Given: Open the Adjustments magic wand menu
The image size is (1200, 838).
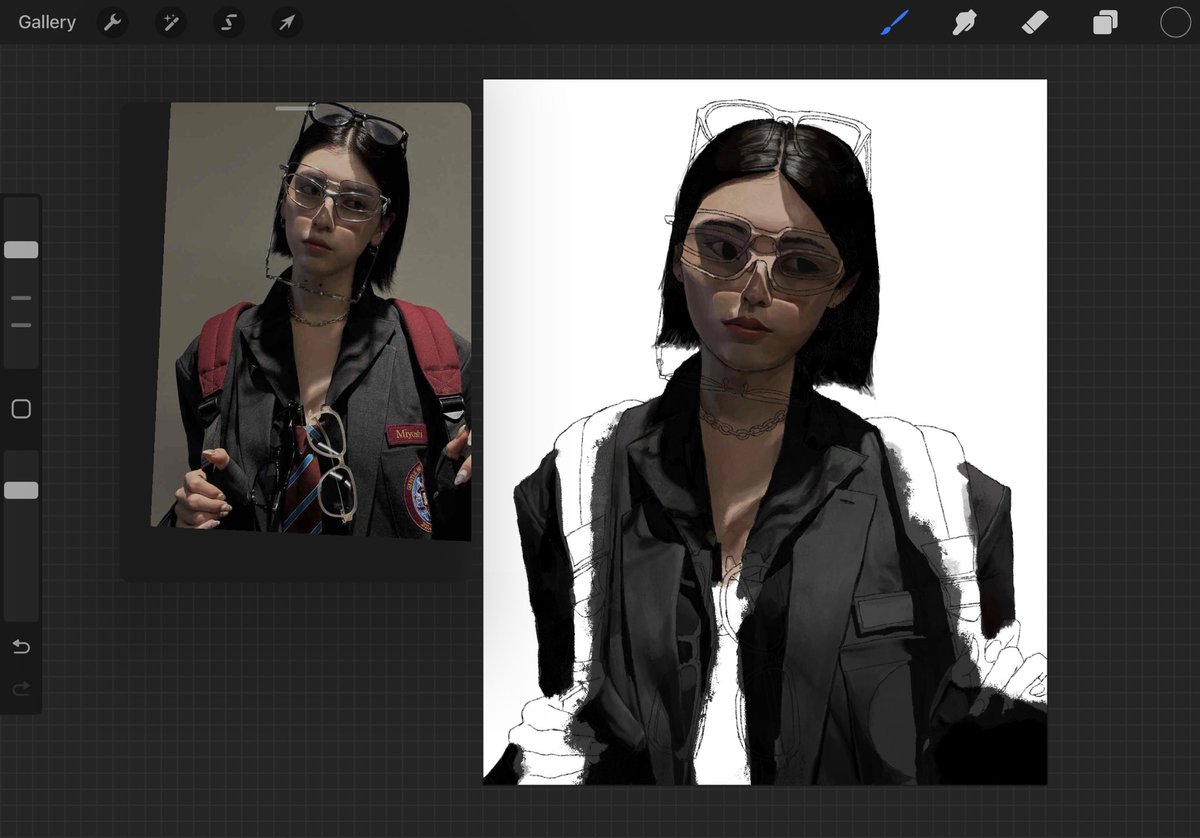Looking at the screenshot, I should click(x=171, y=22).
